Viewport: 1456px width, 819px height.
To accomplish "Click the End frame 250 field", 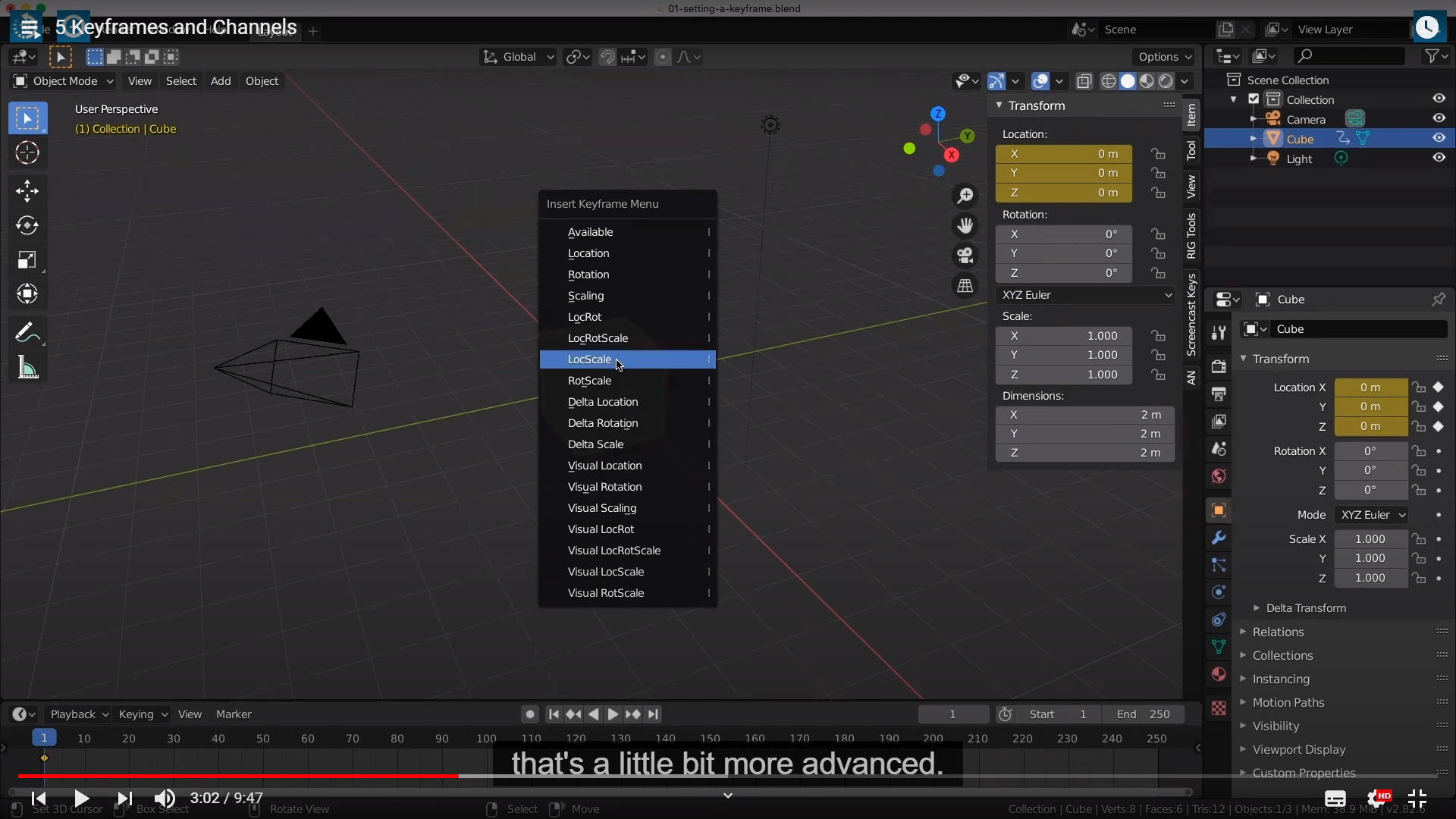I will coord(1144,714).
